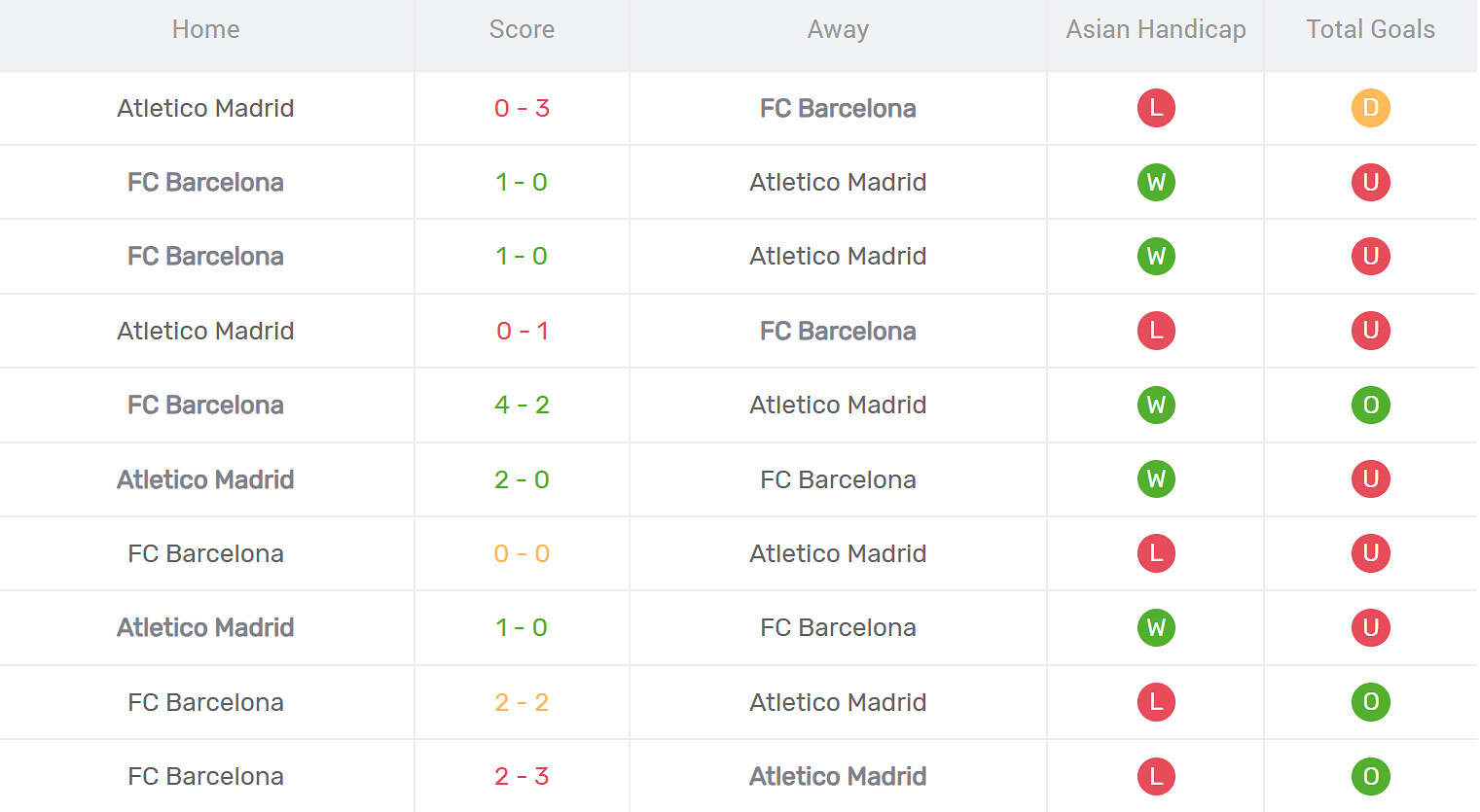Screen dimensions: 1480x812
Task: Click the Score column header
Action: click(x=522, y=30)
